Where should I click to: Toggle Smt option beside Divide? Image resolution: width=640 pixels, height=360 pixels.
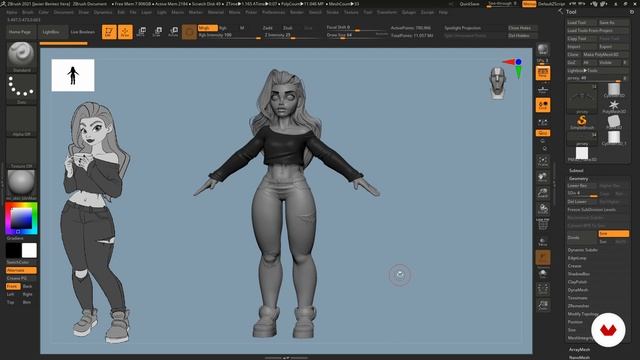(613, 234)
